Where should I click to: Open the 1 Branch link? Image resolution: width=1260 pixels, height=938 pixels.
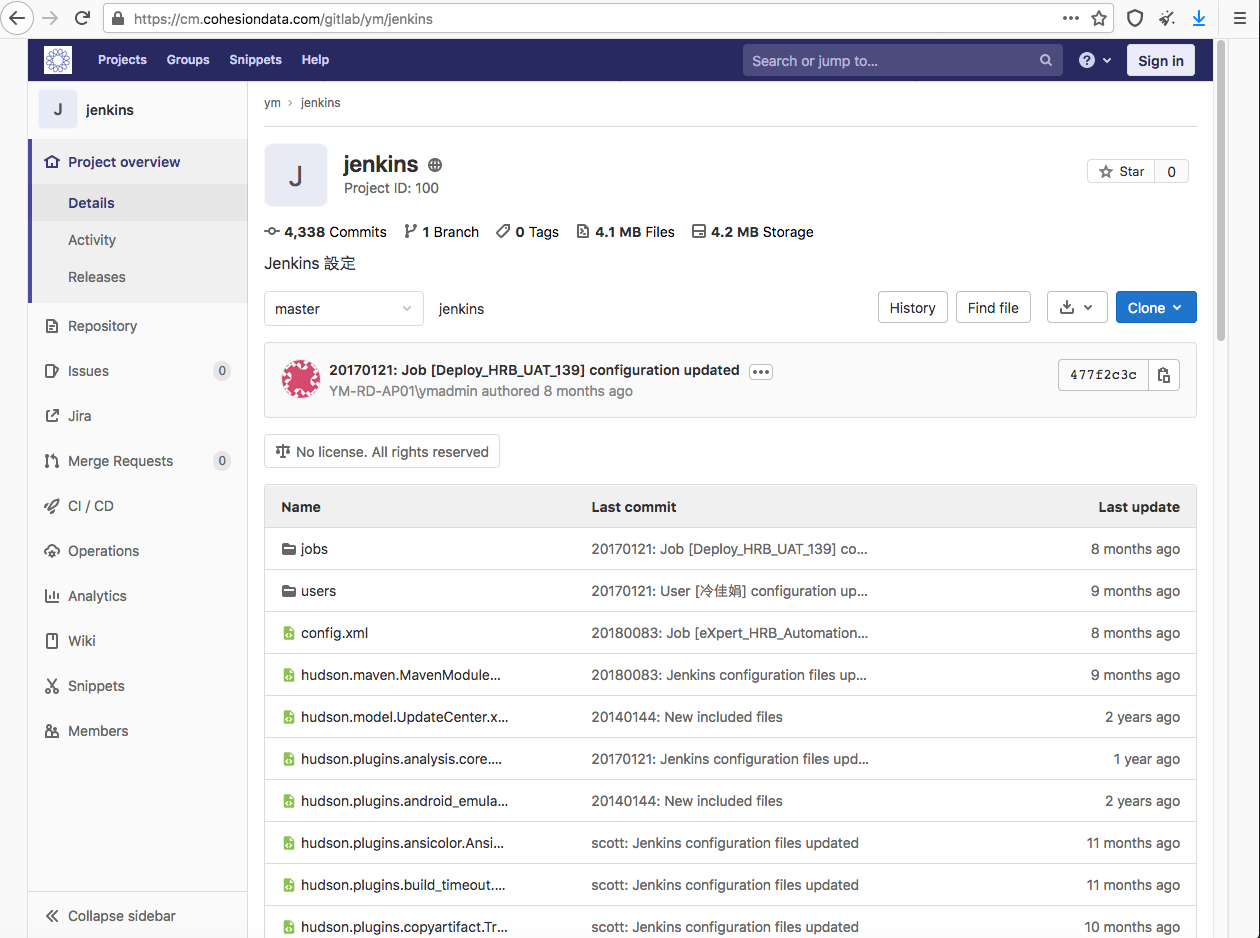click(x=441, y=232)
